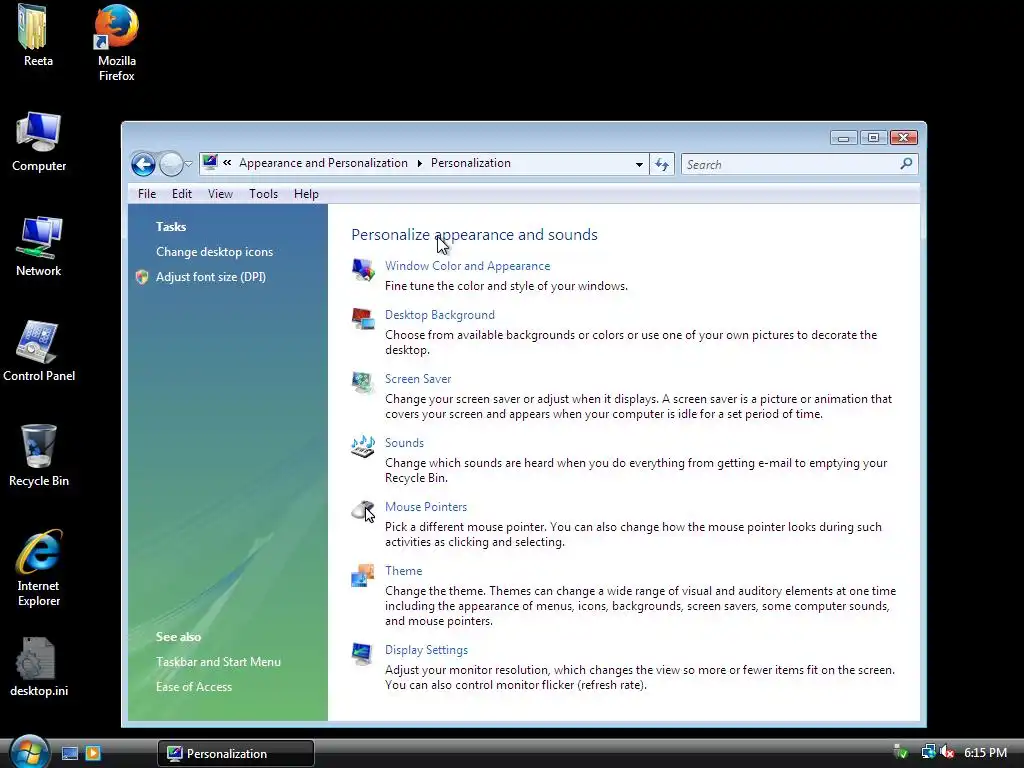Viewport: 1024px width, 768px height.
Task: Open the Screen Saver link
Action: pos(418,379)
